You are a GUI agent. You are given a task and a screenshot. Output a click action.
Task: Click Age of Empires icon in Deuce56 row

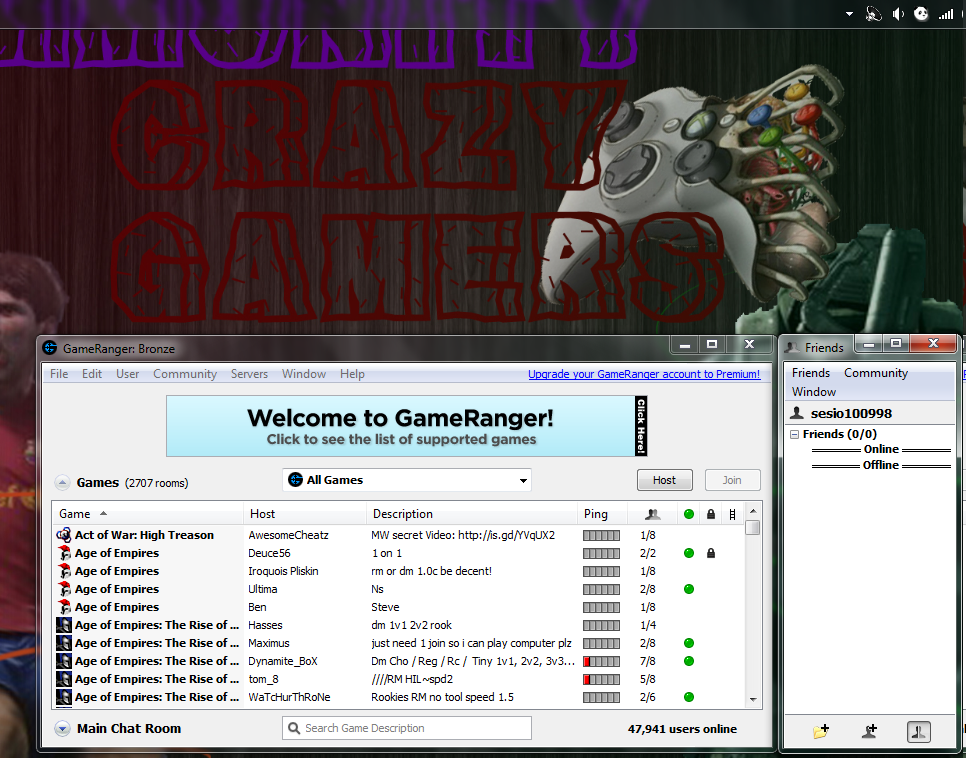coord(64,553)
